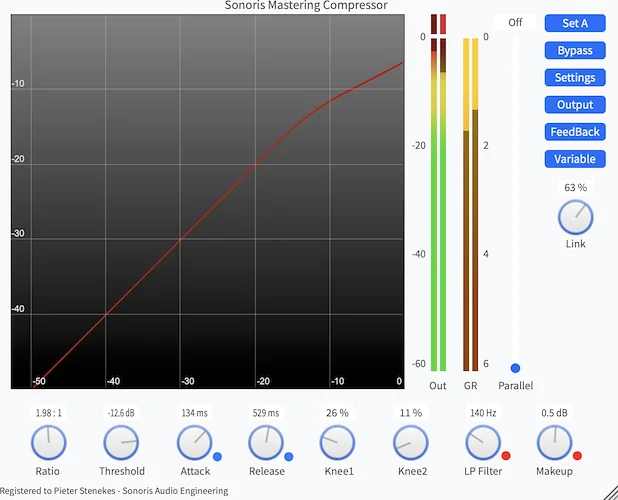Toggle the blue dot next to Attack
618x500 pixels.
click(x=217, y=457)
